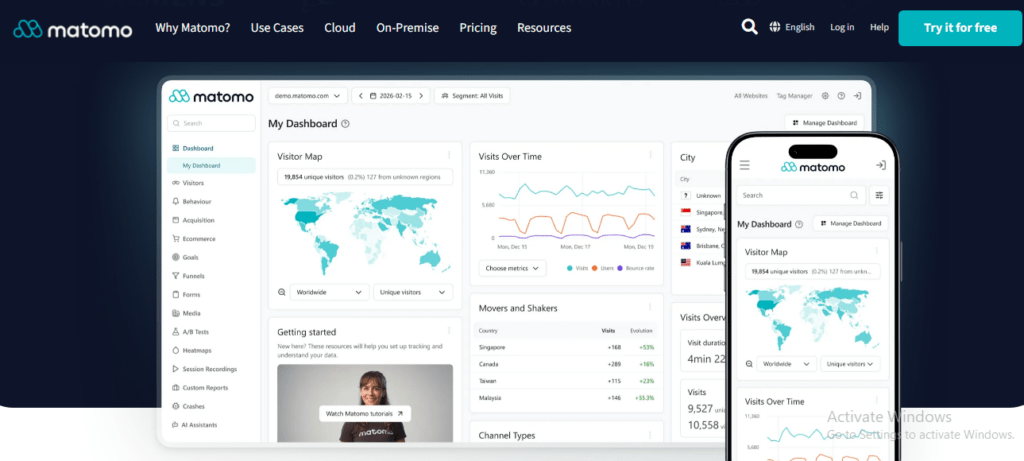Viewport: 1024px width, 461px height.
Task: Click the globe icon beside English
Action: (775, 27)
